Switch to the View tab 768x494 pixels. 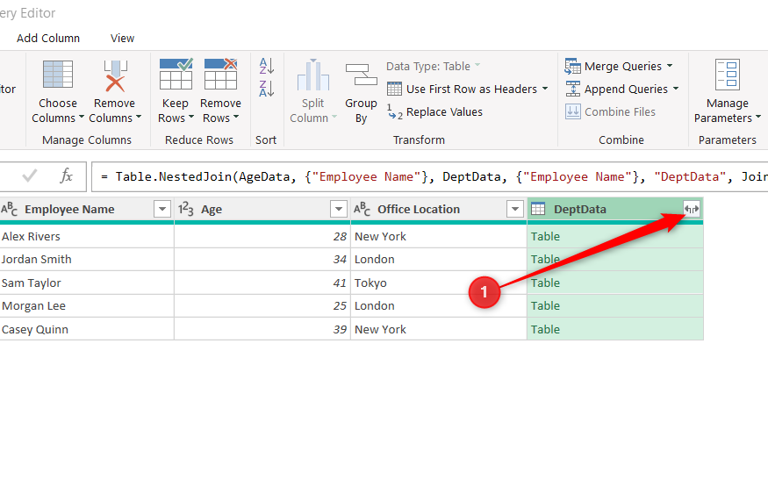pos(122,38)
